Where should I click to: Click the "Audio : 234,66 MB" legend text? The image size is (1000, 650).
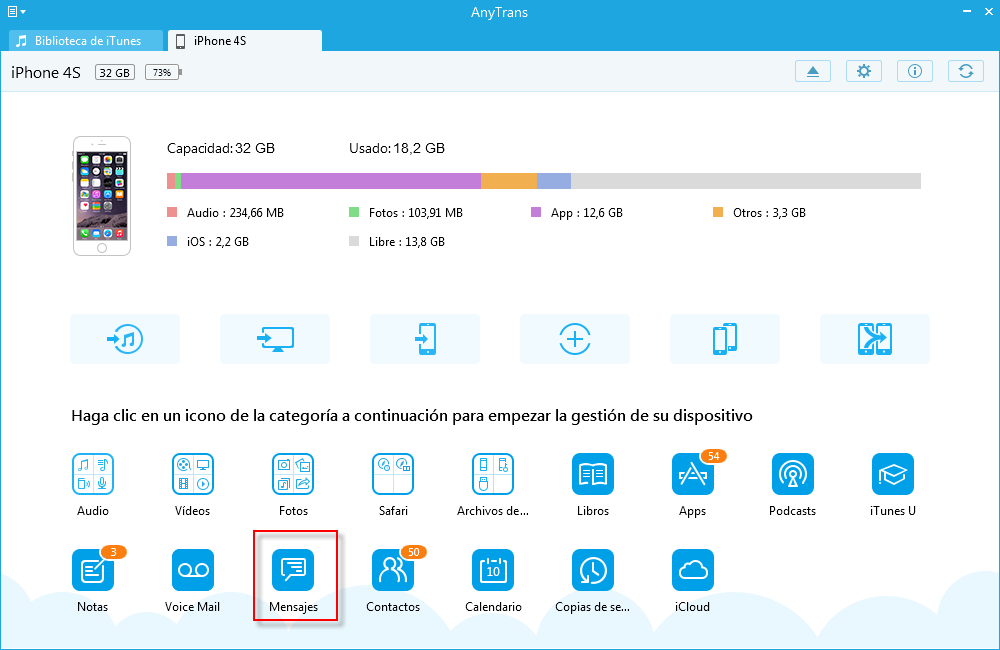click(x=235, y=213)
